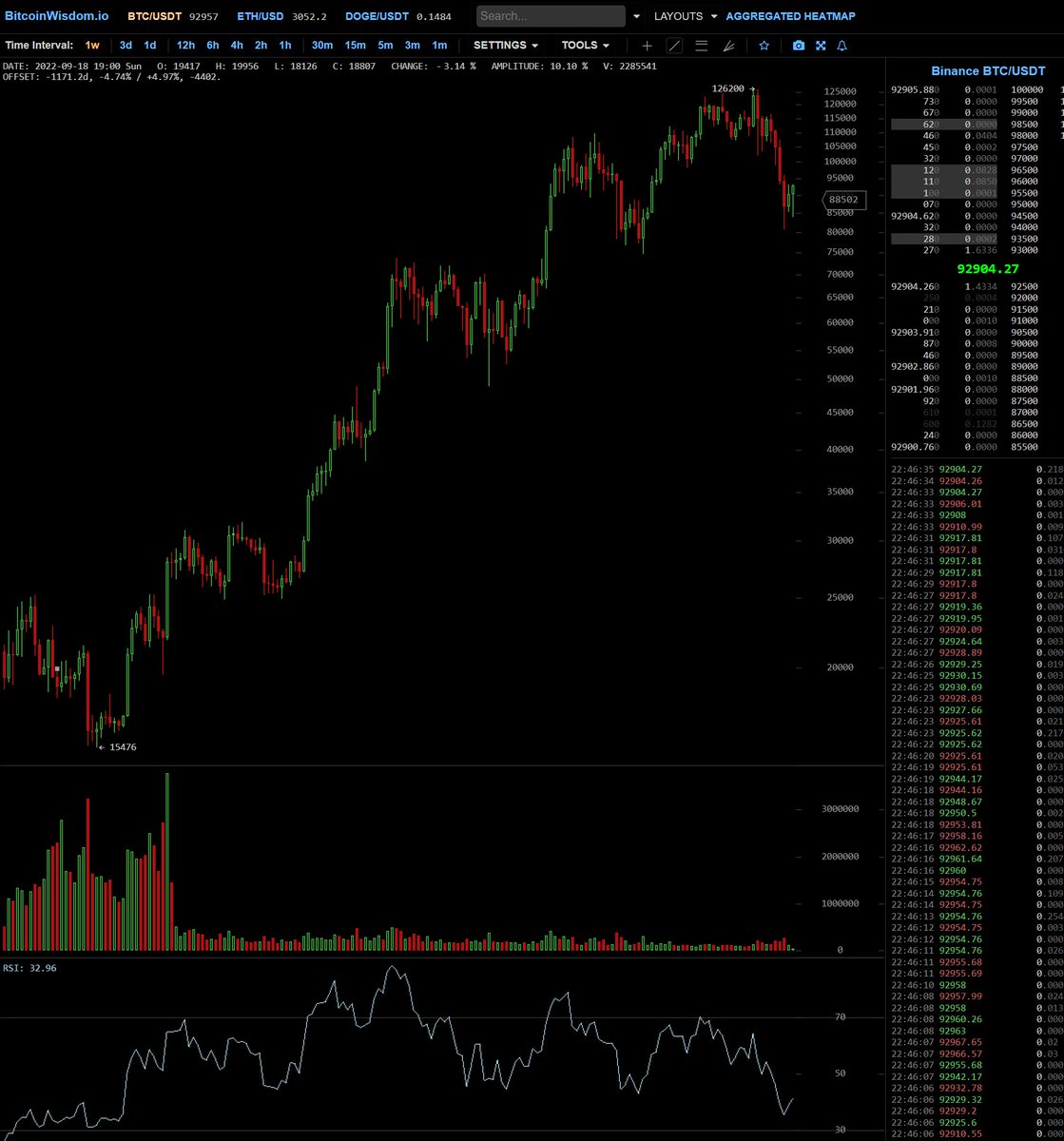Screen dimensions: 1064x1141
Task: Click the CHANGE: -3.14 % readout
Action: pos(434,67)
